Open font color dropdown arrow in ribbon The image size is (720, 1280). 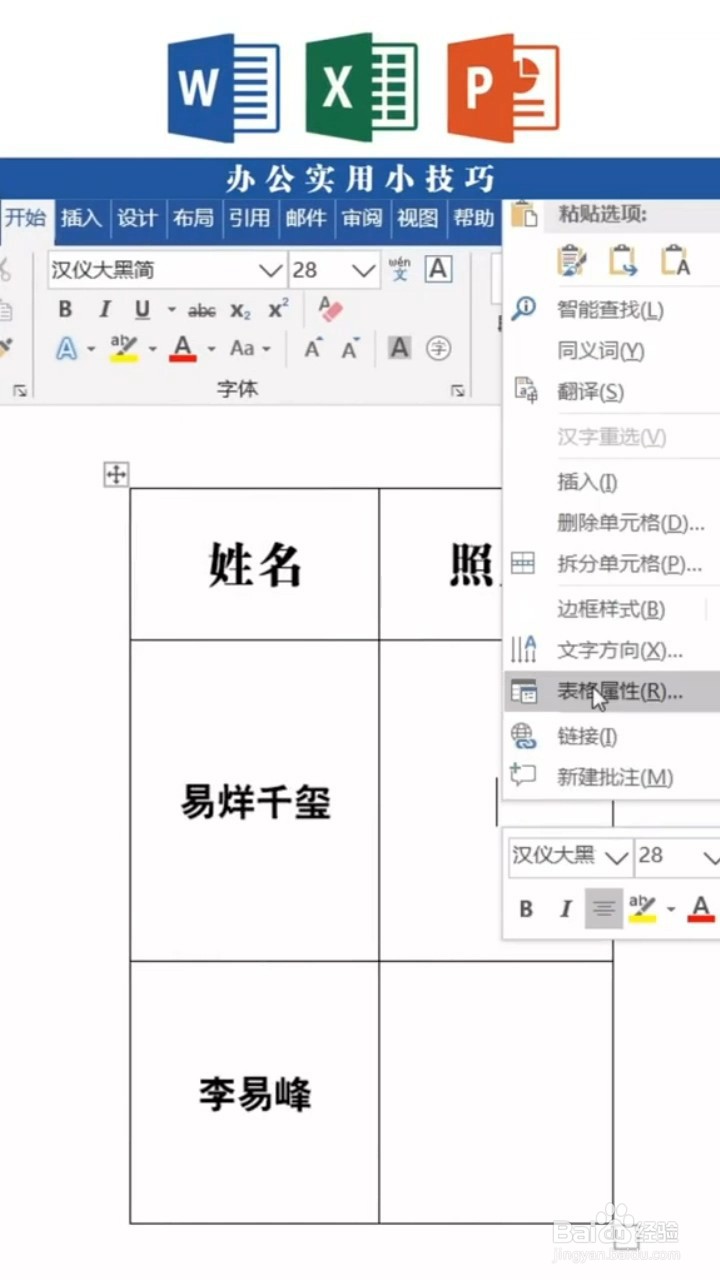tap(211, 350)
